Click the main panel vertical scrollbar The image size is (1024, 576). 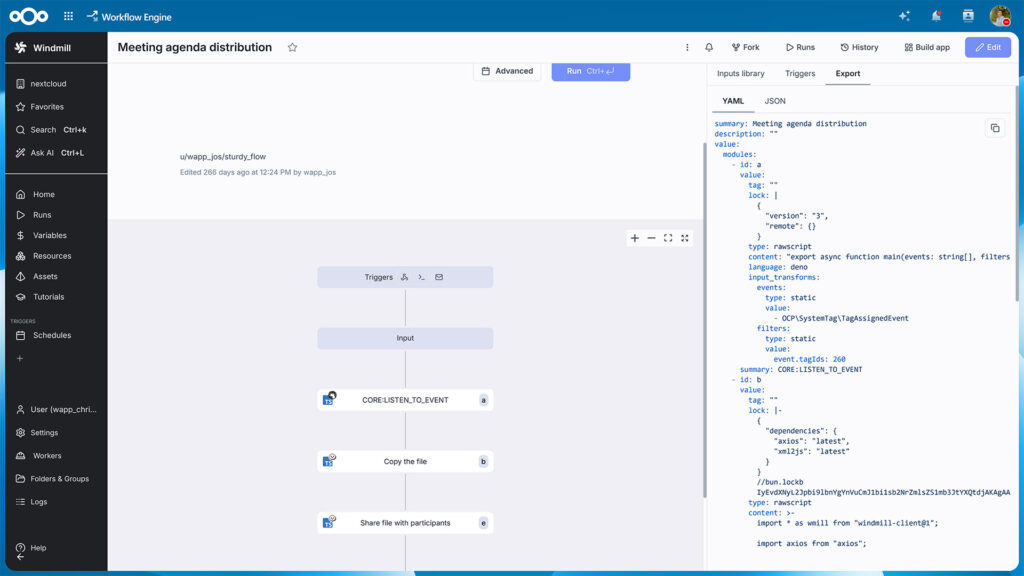[x=705, y=320]
